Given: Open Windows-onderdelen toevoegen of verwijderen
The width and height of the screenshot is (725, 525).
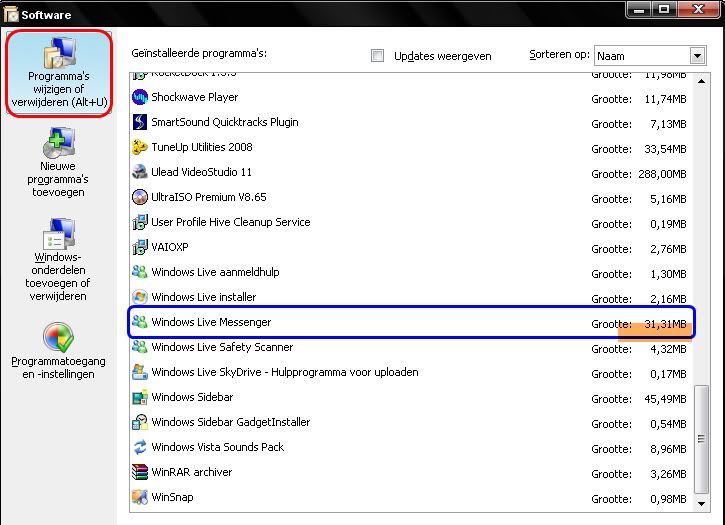Looking at the screenshot, I should coord(58,259).
